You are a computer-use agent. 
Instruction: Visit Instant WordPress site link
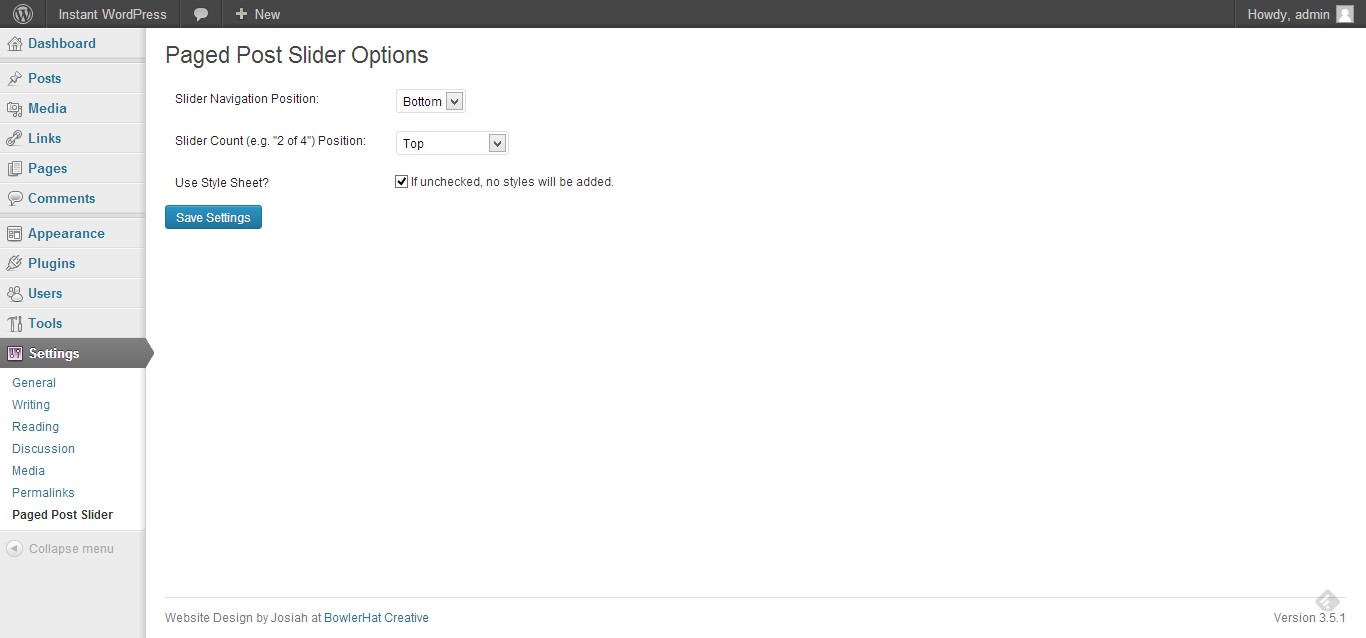point(112,14)
